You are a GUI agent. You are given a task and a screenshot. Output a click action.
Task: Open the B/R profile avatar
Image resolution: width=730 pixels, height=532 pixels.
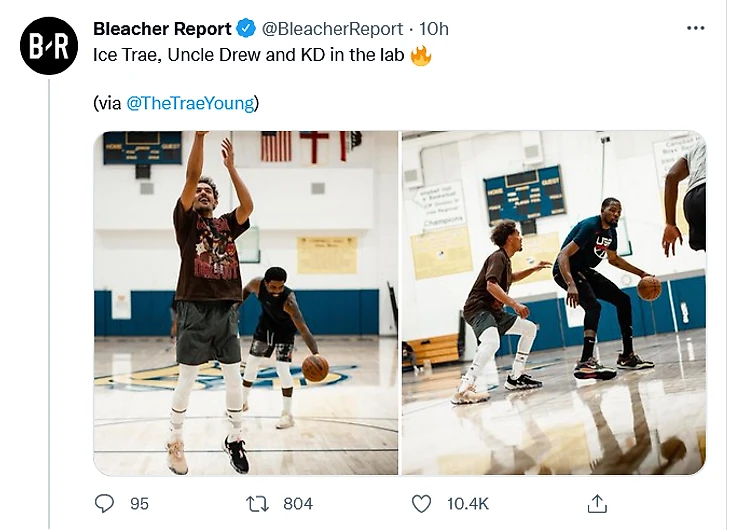pos(49,45)
